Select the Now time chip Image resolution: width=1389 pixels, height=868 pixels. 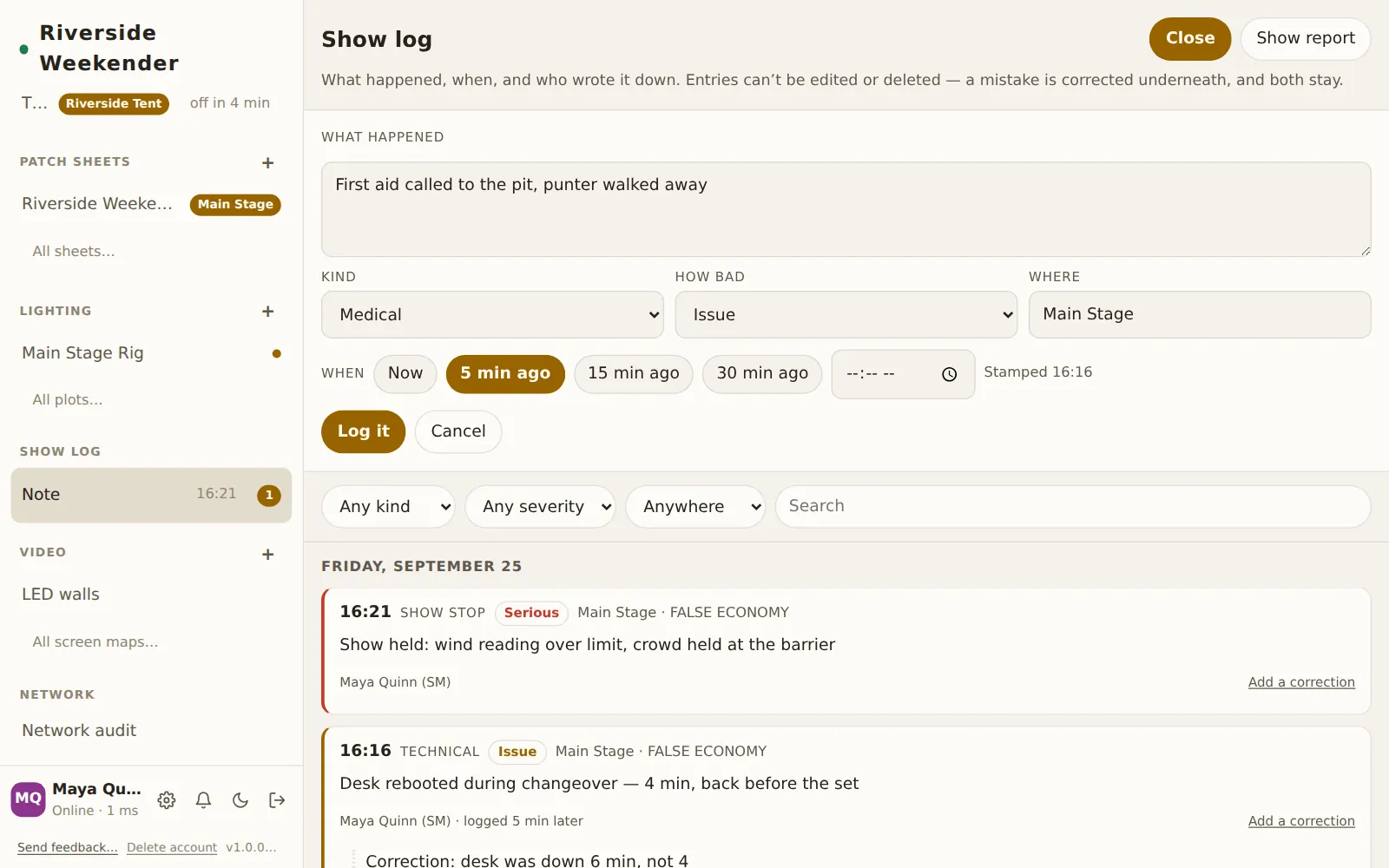click(405, 374)
